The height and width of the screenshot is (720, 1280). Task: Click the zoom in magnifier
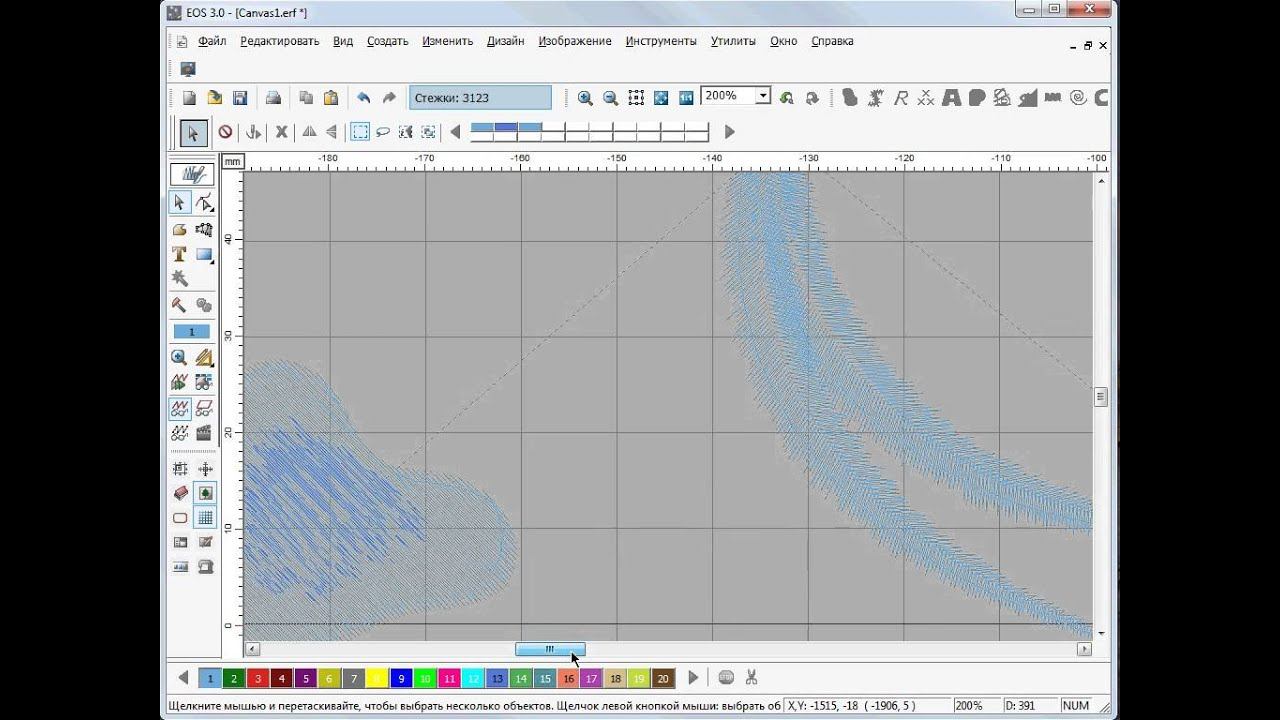coord(585,97)
